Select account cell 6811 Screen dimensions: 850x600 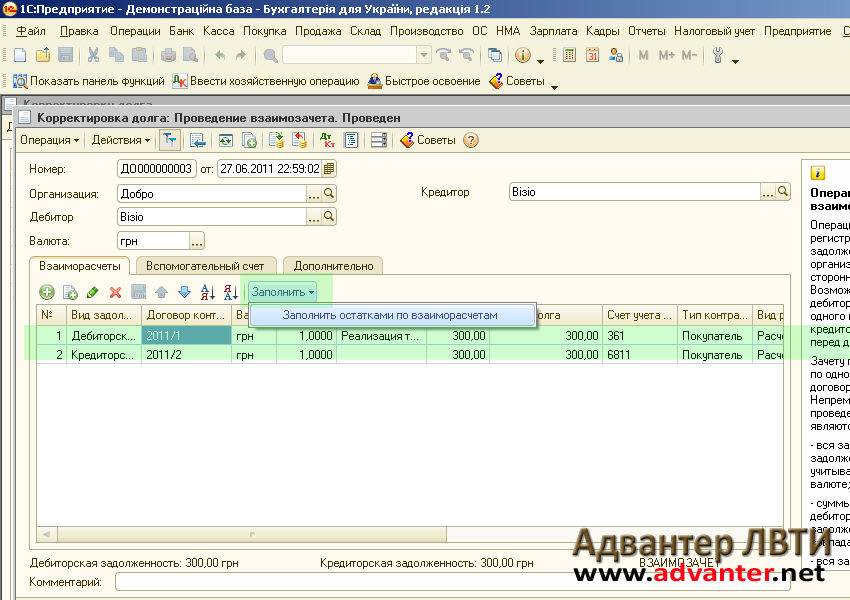(x=640, y=355)
